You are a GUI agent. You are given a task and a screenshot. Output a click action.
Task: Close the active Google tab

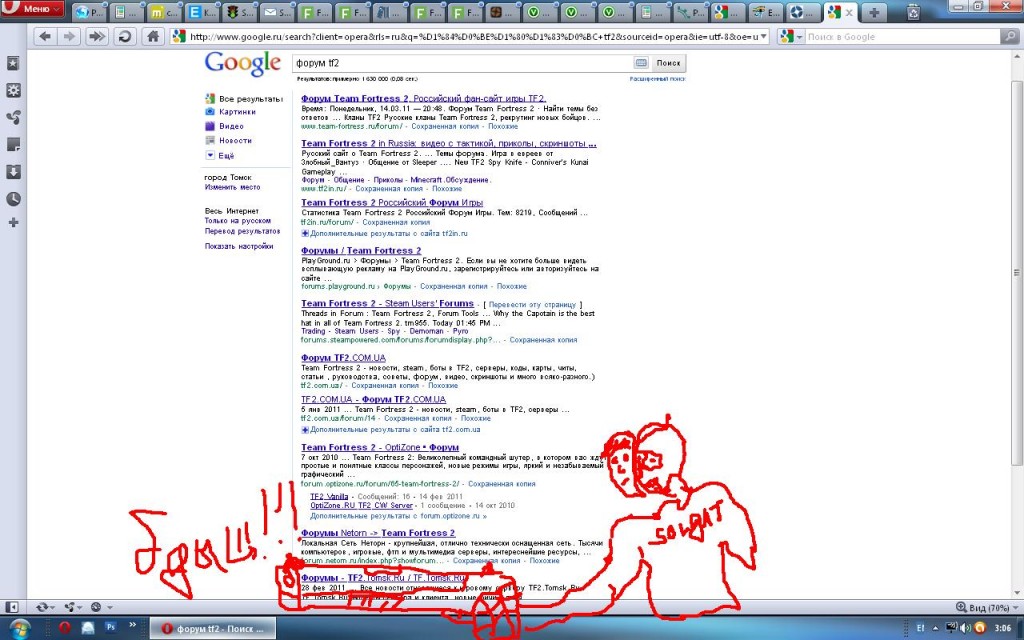pos(849,12)
